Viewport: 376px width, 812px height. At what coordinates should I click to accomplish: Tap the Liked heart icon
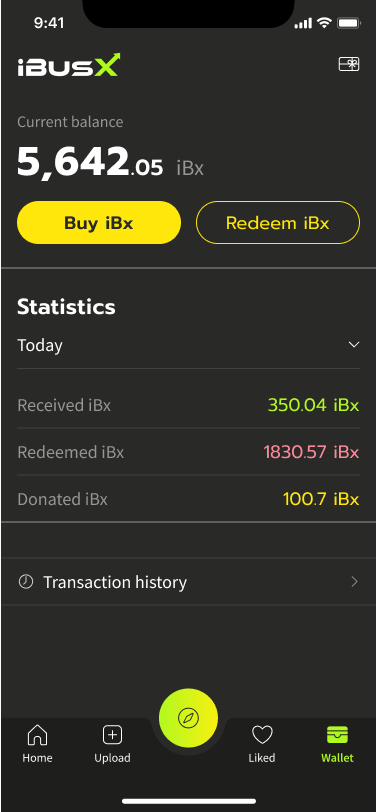[262, 734]
